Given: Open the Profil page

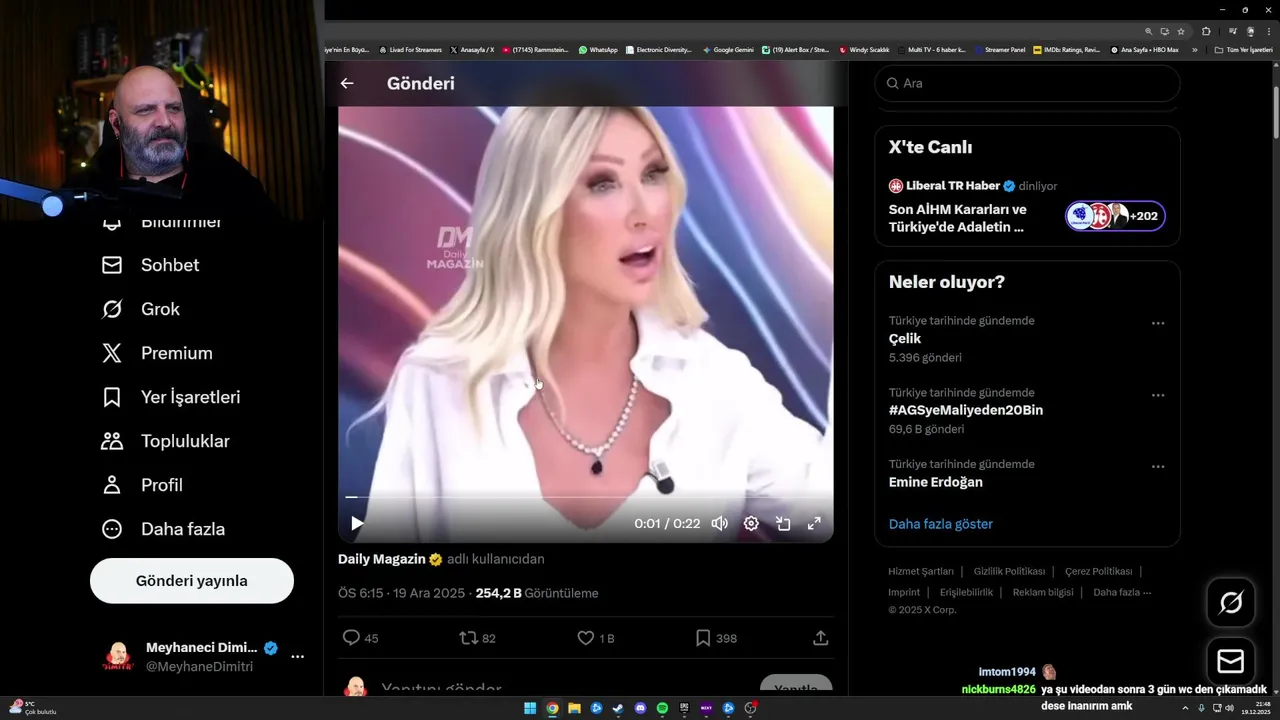Looking at the screenshot, I should click(x=142, y=485).
